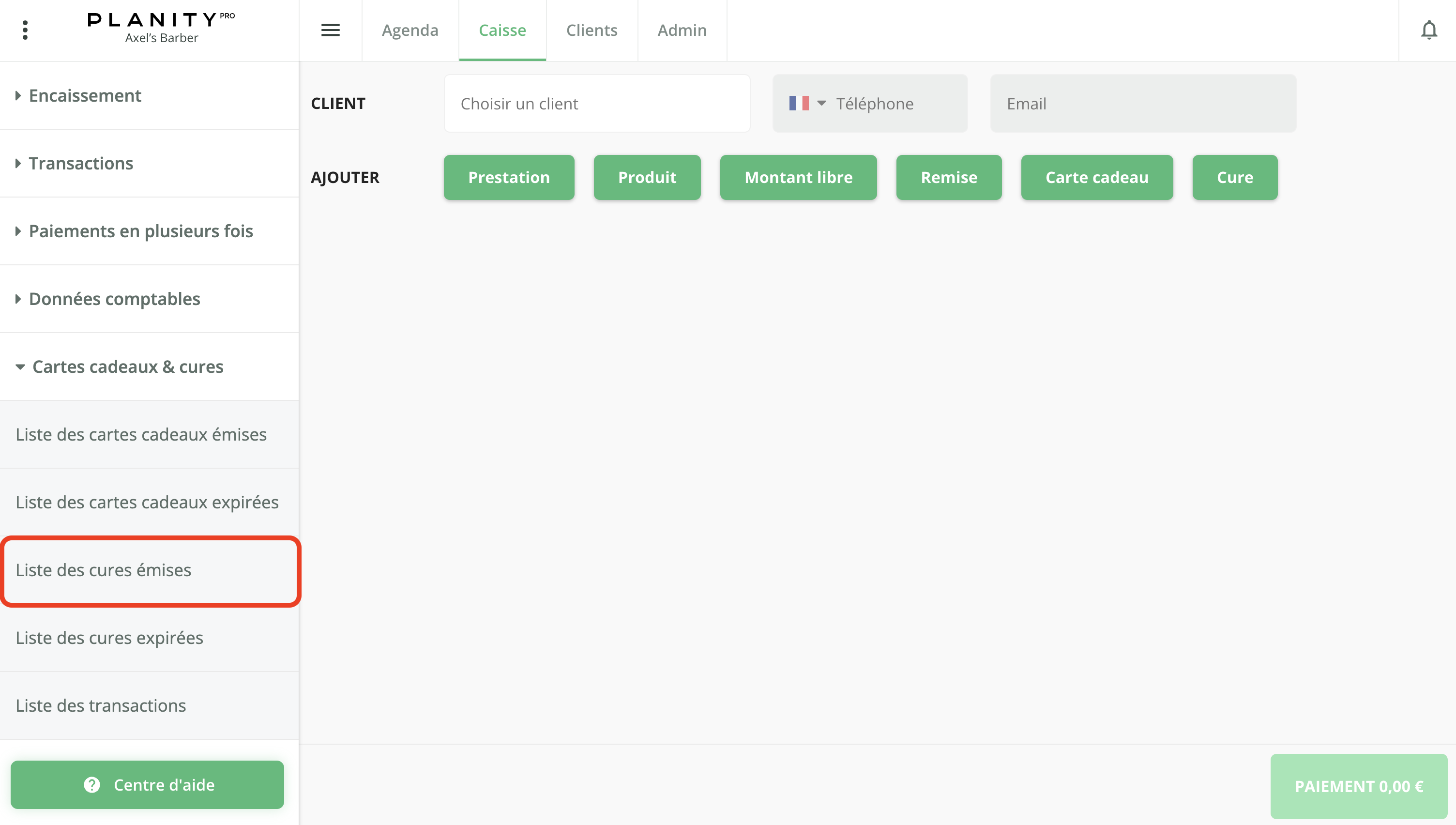Expand the Transactions section
Viewport: 1456px width, 825px height.
point(81,163)
